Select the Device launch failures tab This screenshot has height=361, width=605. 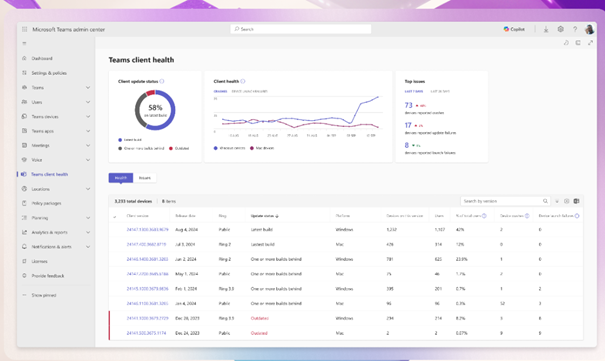pyautogui.click(x=250, y=91)
